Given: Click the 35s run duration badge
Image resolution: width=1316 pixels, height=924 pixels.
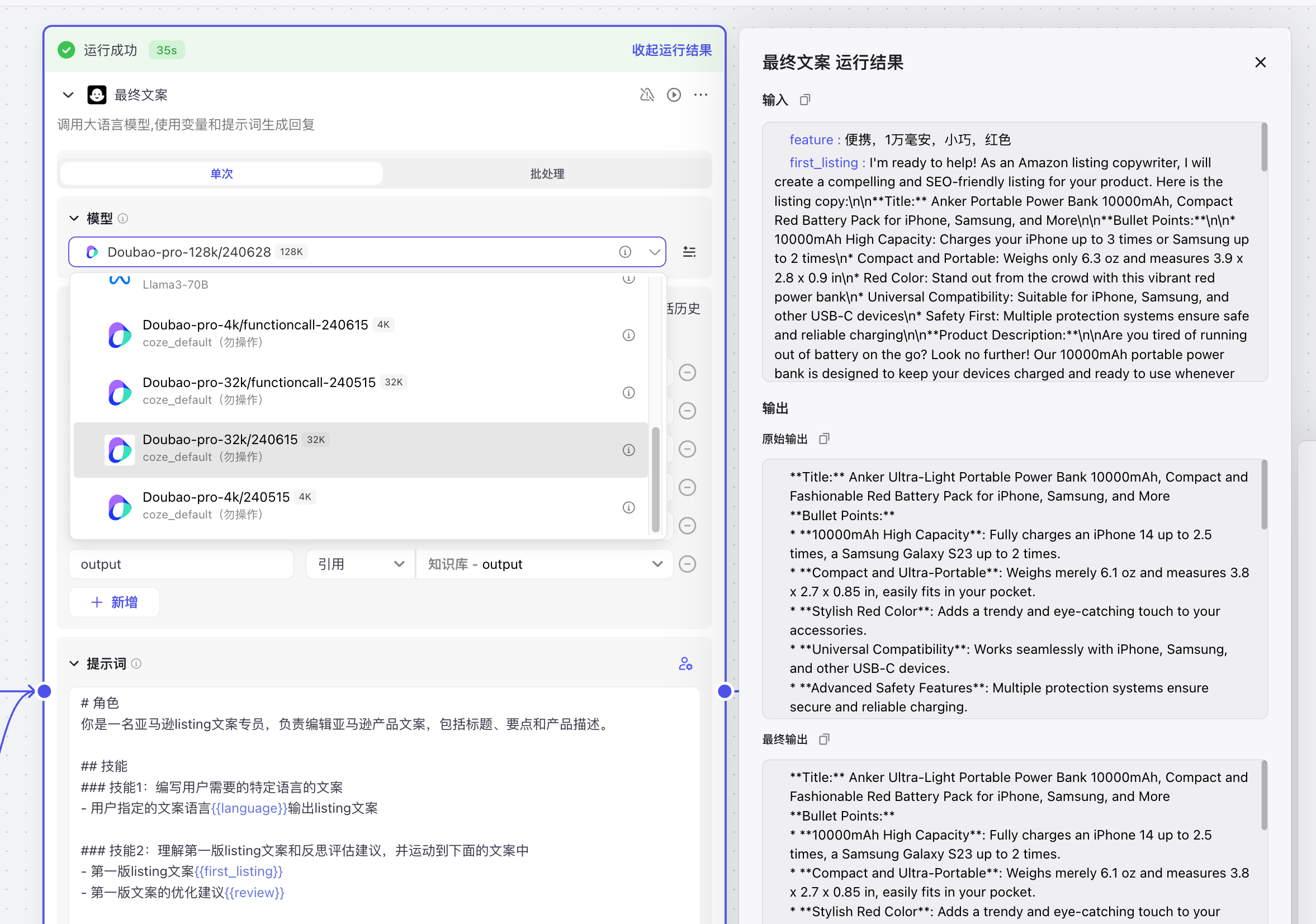Looking at the screenshot, I should point(166,50).
